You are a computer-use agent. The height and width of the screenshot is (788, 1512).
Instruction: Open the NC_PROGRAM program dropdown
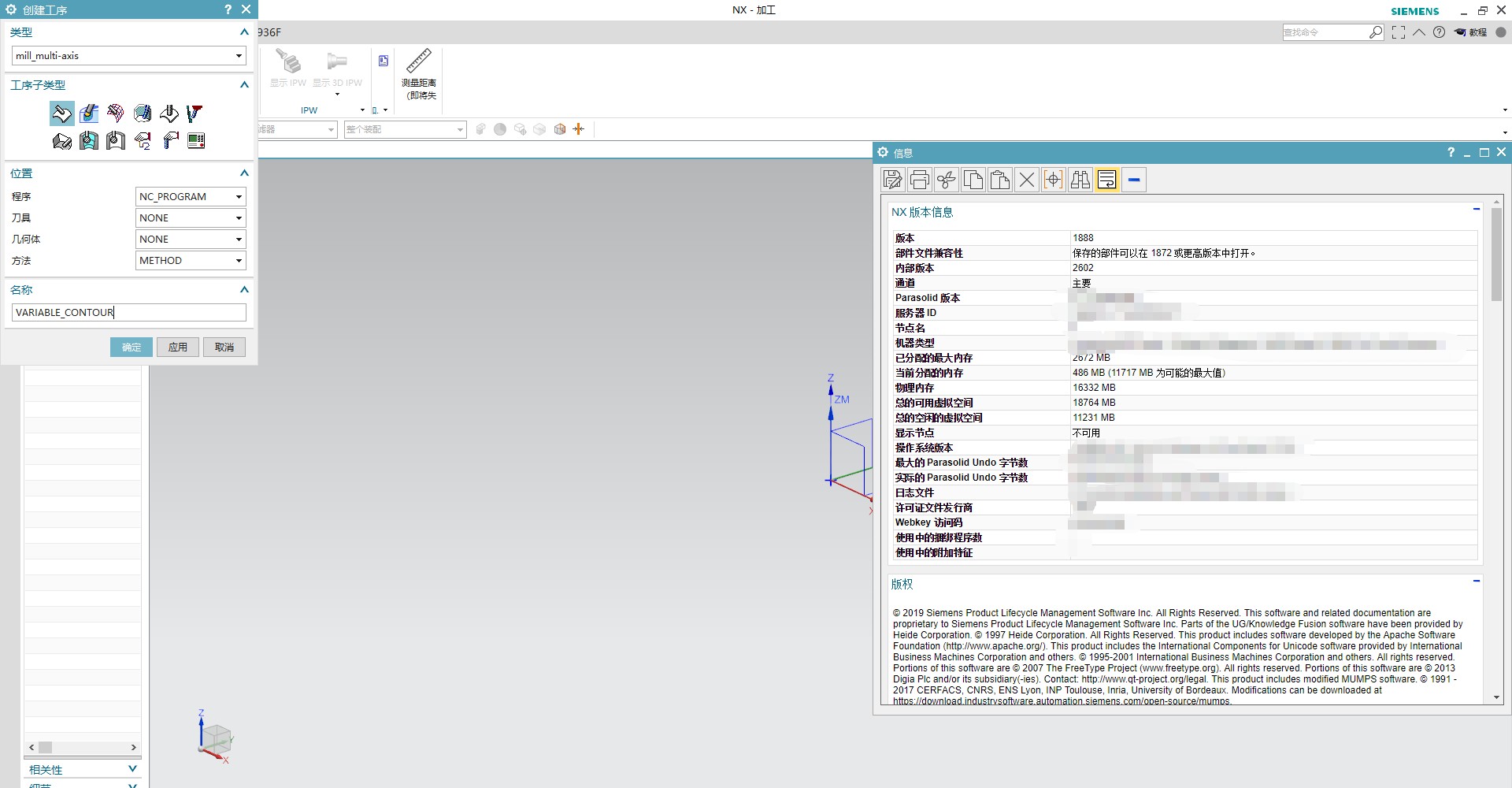point(239,197)
